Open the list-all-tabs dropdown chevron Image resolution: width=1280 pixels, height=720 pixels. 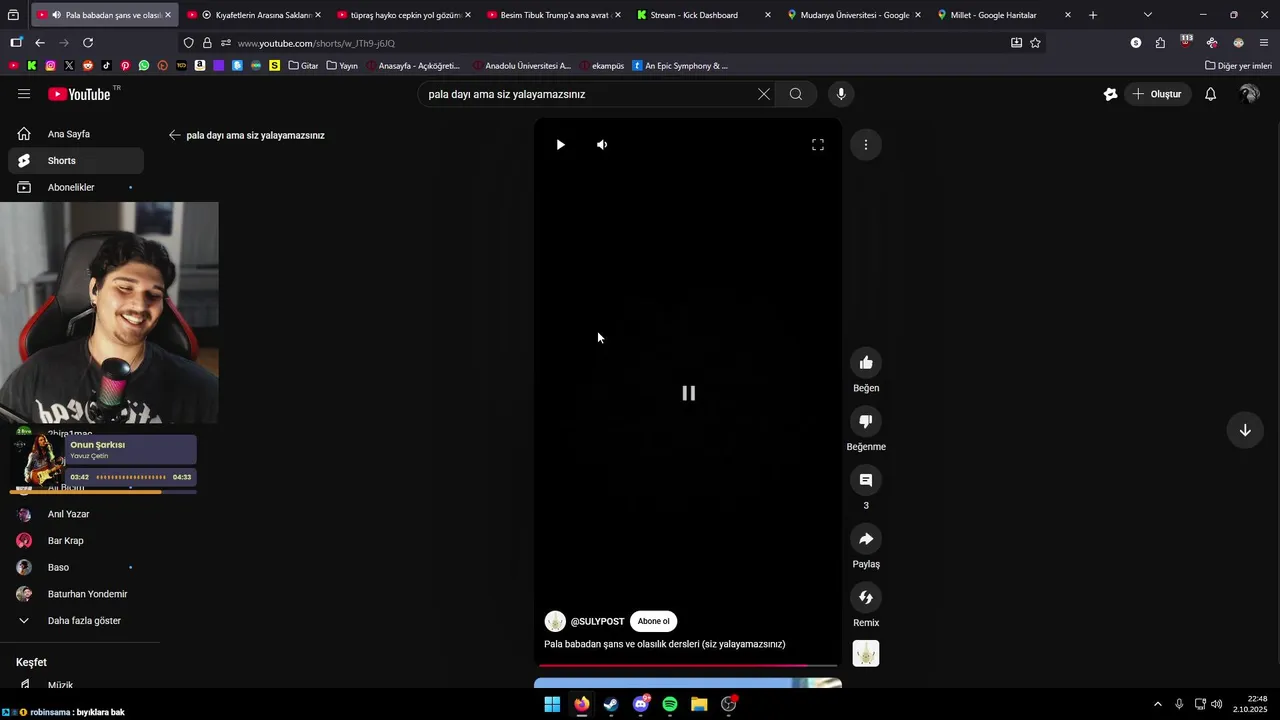[x=1147, y=15]
